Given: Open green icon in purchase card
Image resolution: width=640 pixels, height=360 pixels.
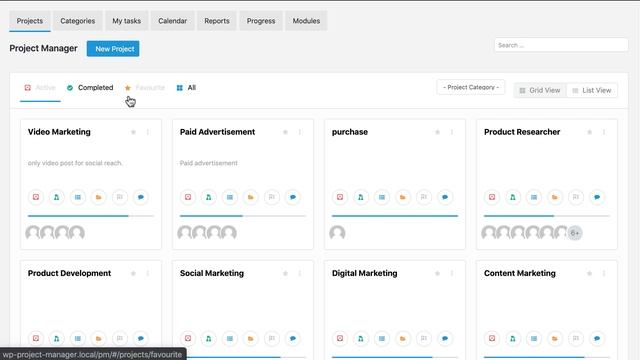Looking at the screenshot, I should coord(361,197).
